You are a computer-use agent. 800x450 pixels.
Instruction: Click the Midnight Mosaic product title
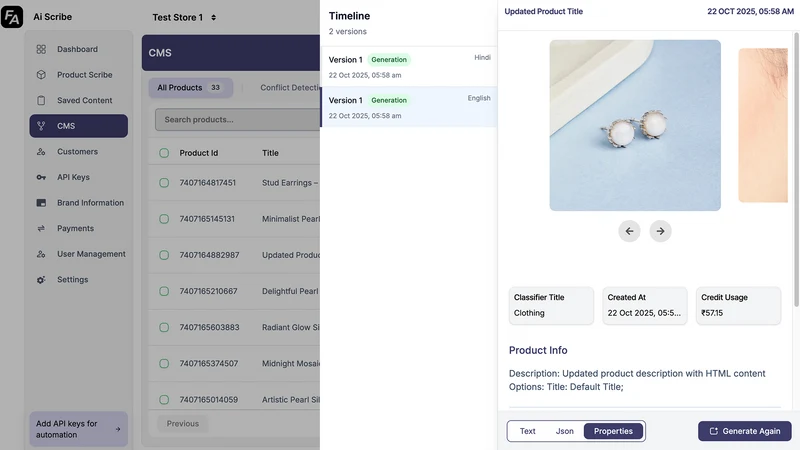click(x=291, y=364)
